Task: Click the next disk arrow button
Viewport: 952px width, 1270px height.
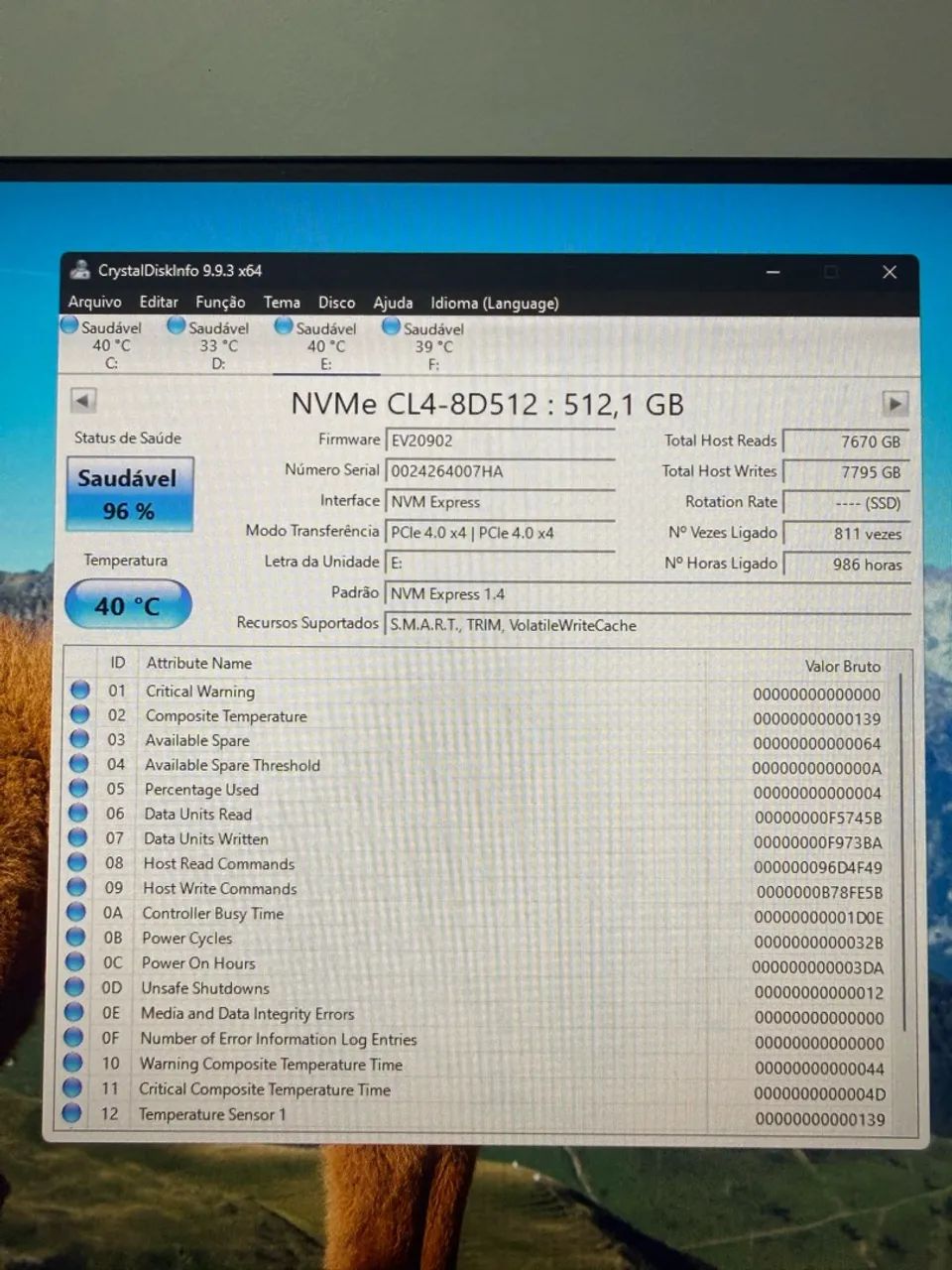Action: (895, 404)
